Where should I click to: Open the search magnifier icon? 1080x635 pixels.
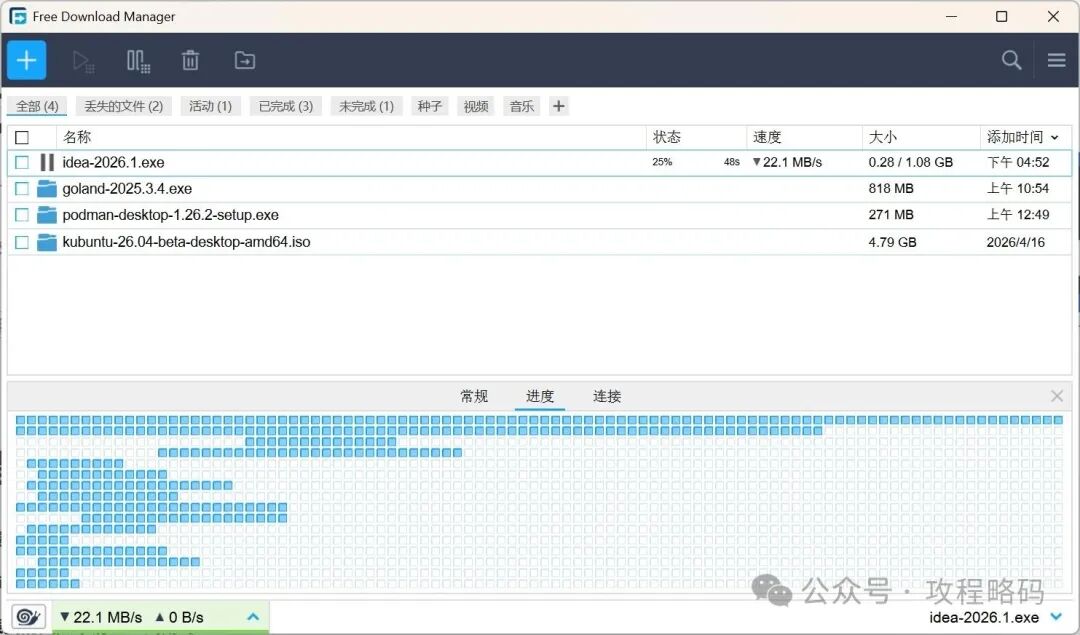coord(1011,60)
